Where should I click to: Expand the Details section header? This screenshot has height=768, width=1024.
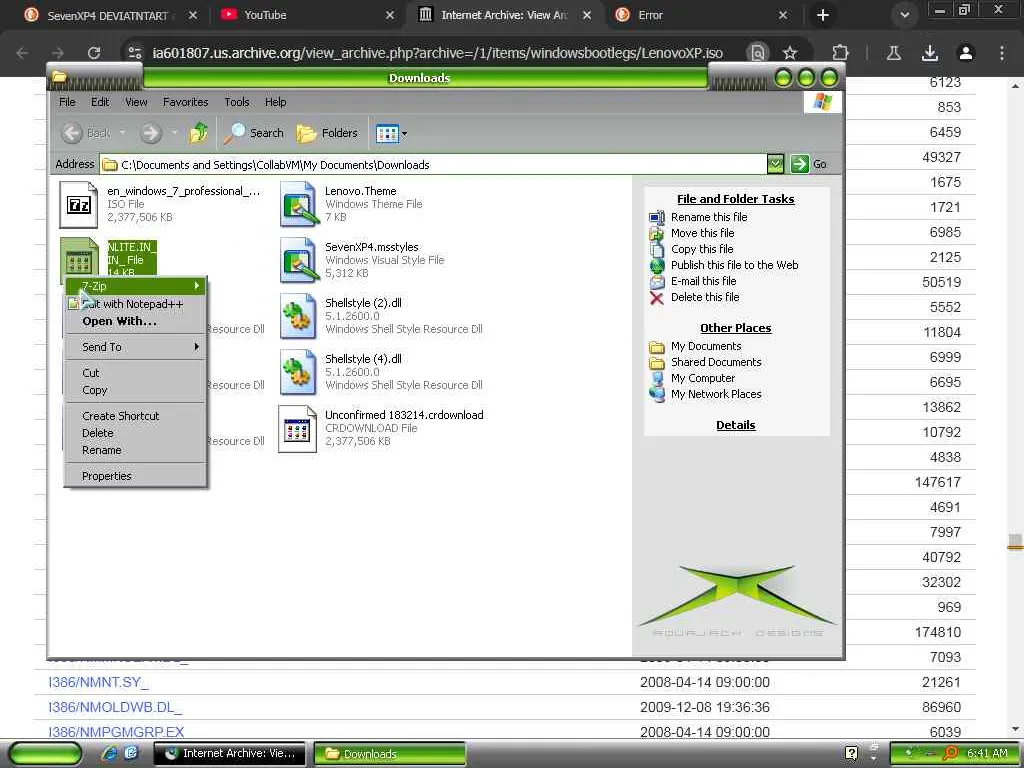tap(735, 425)
